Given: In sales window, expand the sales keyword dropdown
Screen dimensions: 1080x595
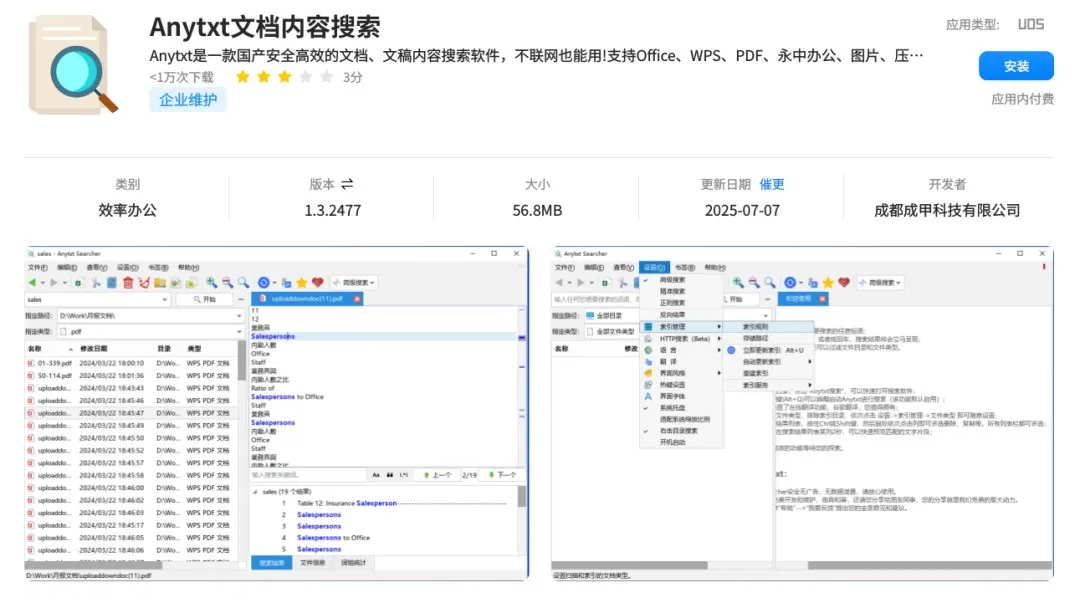Looking at the screenshot, I should tap(165, 300).
